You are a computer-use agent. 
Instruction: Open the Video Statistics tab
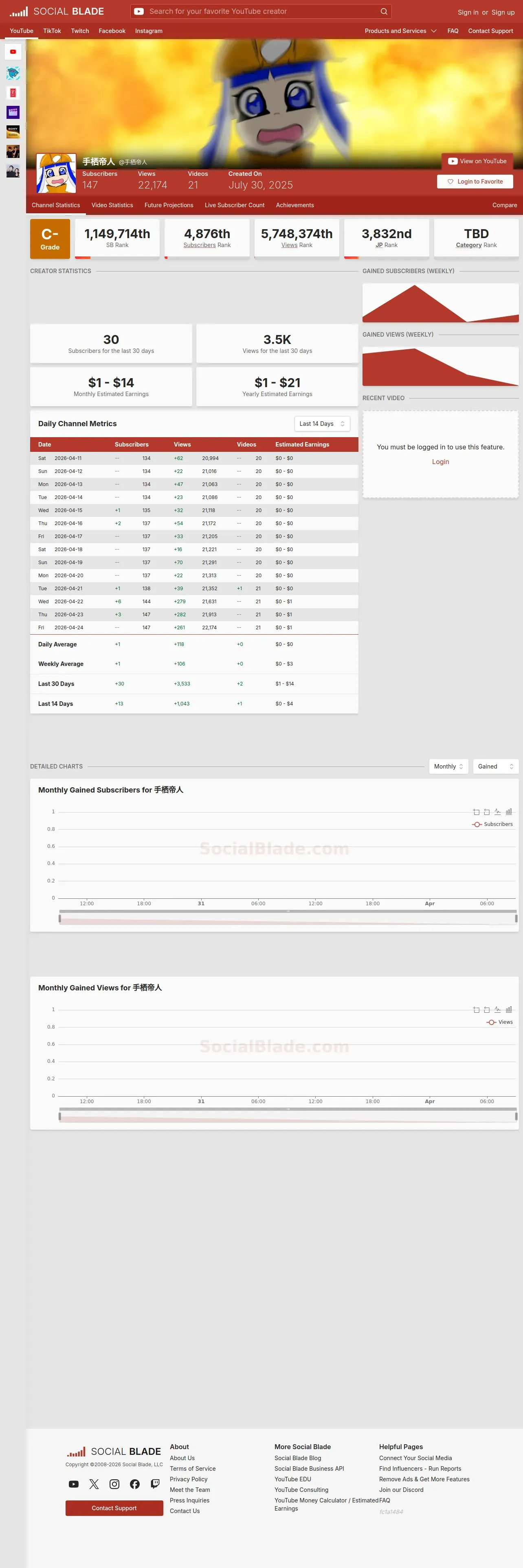click(112, 205)
